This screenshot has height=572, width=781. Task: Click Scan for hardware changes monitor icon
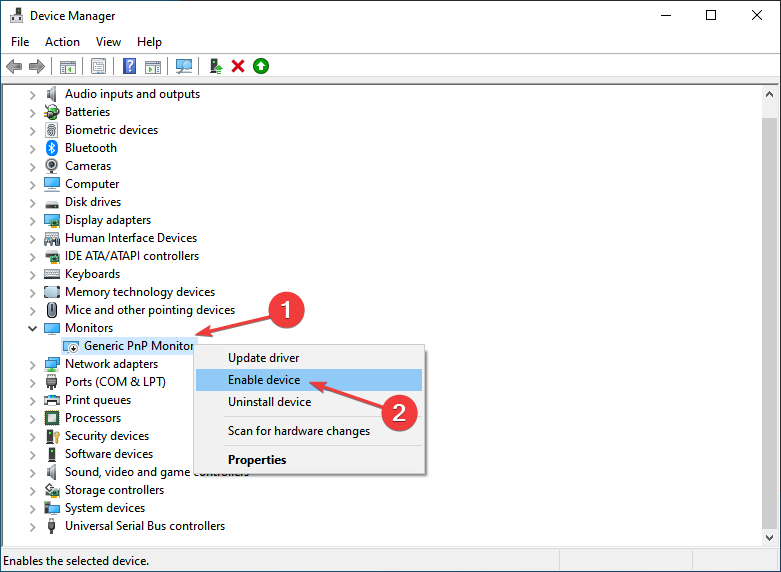(x=184, y=66)
